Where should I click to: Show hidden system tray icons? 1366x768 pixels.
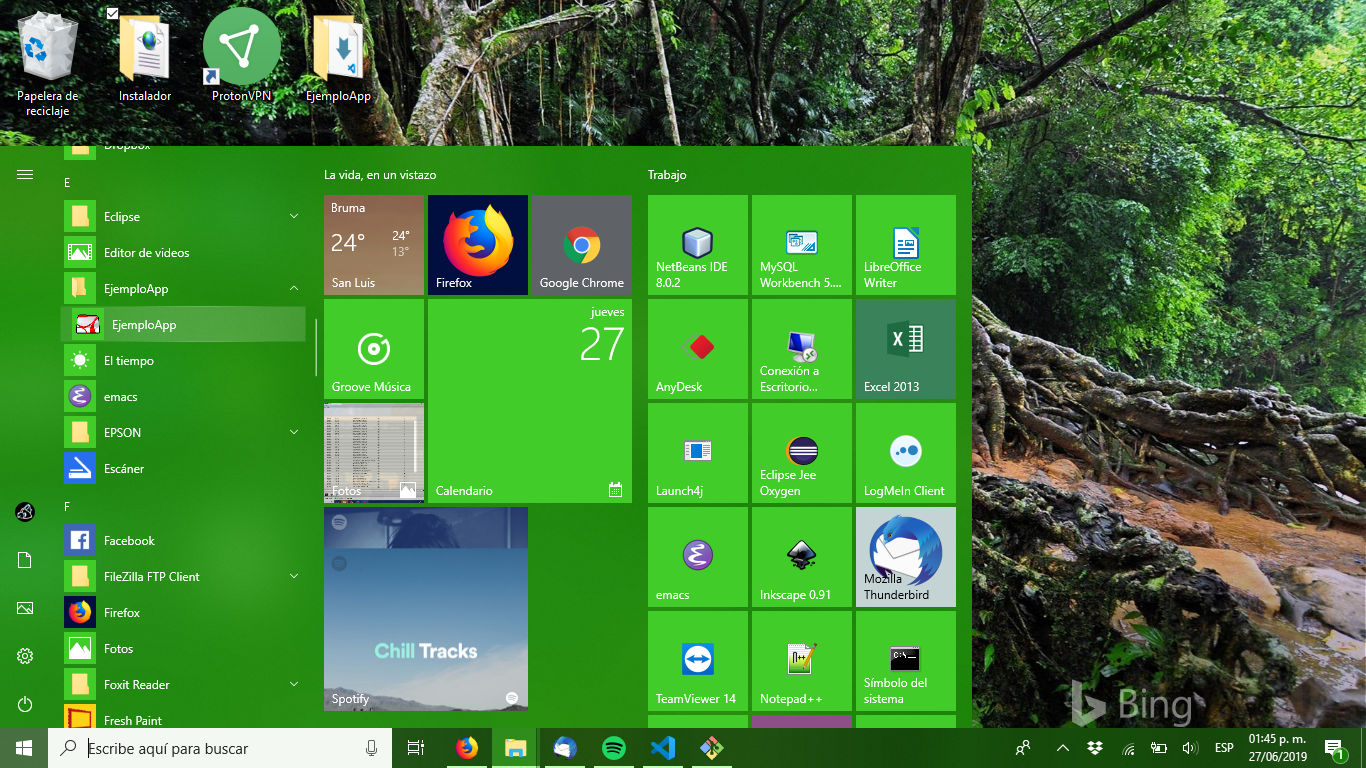1063,748
